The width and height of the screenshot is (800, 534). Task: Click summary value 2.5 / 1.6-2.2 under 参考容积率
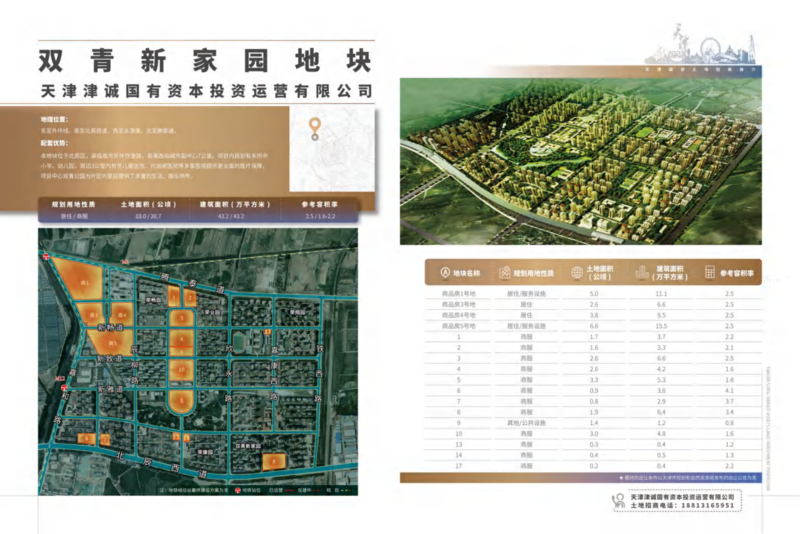(320, 216)
